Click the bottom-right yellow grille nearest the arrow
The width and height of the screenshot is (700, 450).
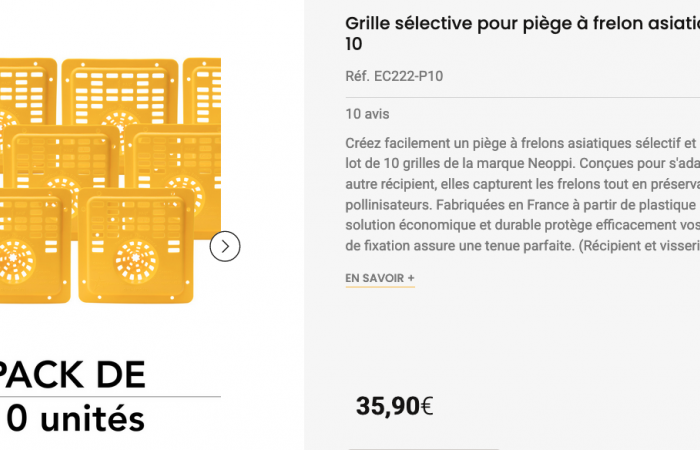pyautogui.click(x=133, y=245)
